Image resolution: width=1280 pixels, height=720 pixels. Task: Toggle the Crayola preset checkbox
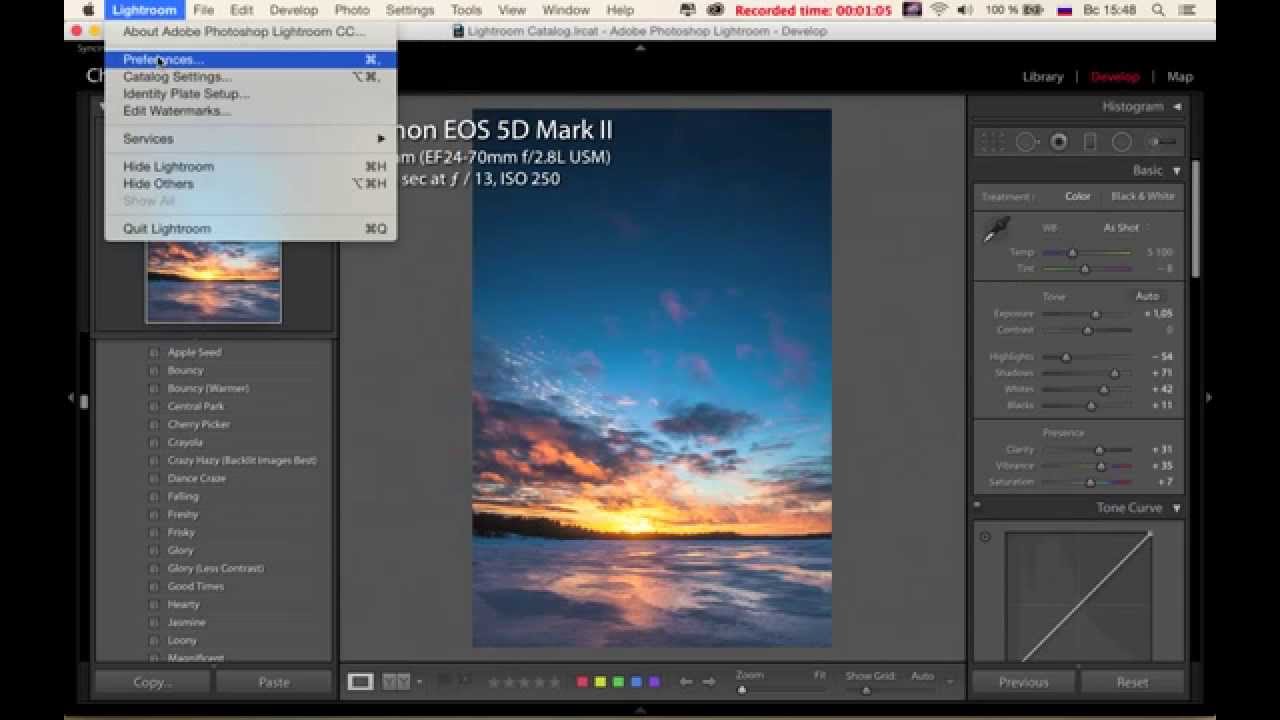154,442
